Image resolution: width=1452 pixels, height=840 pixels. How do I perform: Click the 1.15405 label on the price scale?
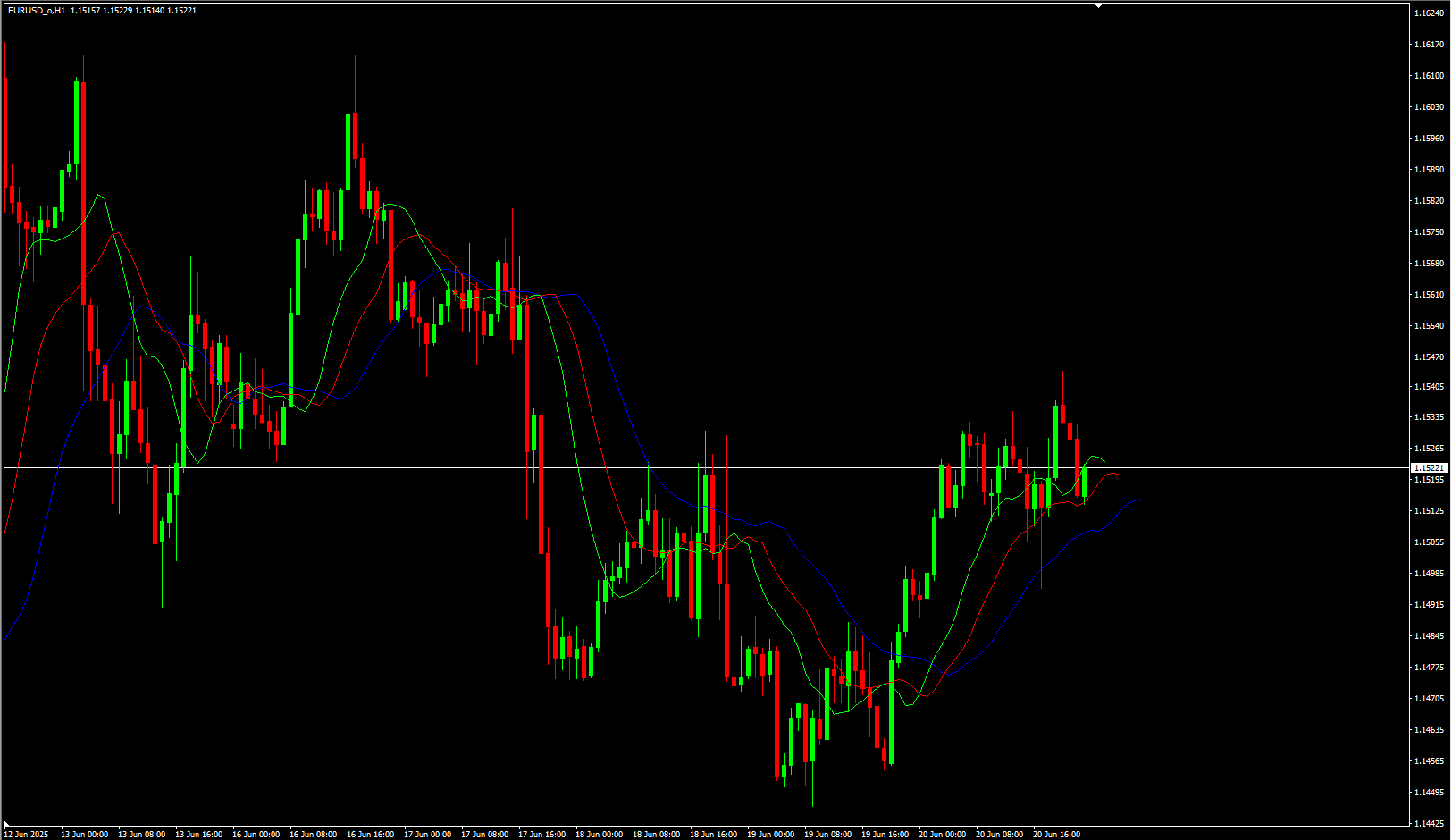(1430, 387)
